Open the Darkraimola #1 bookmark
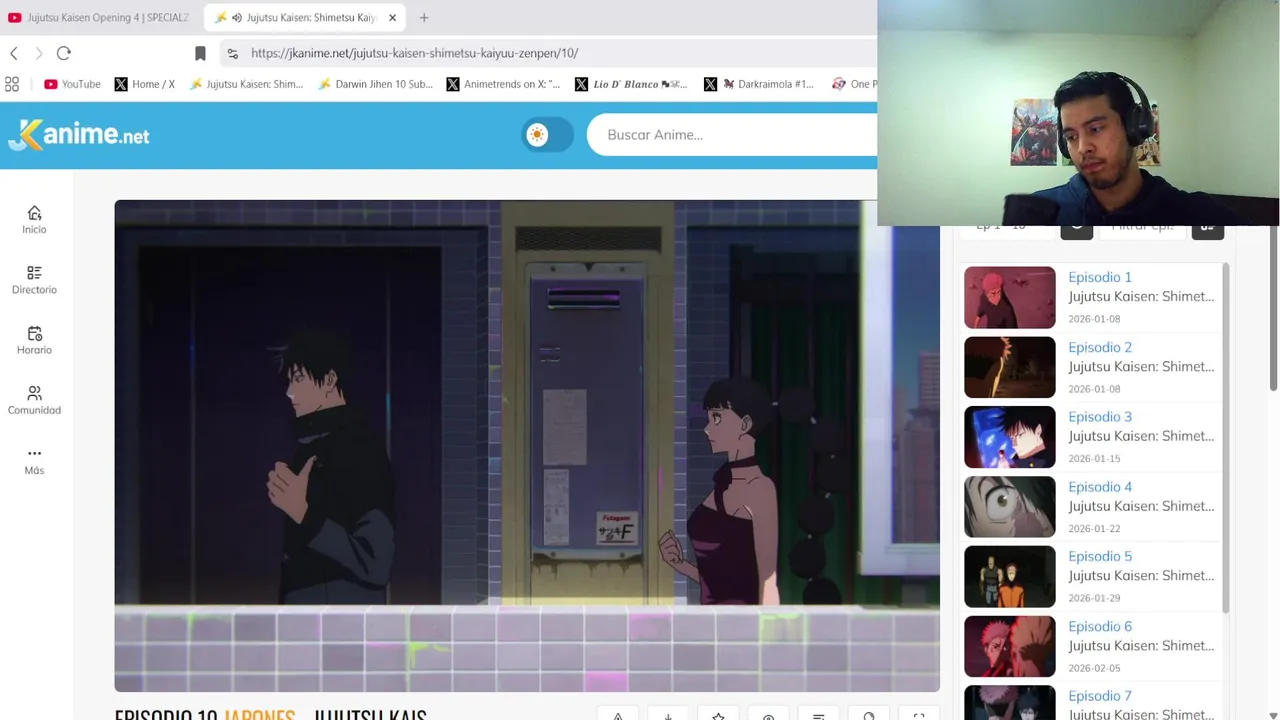1280x720 pixels. (x=760, y=84)
